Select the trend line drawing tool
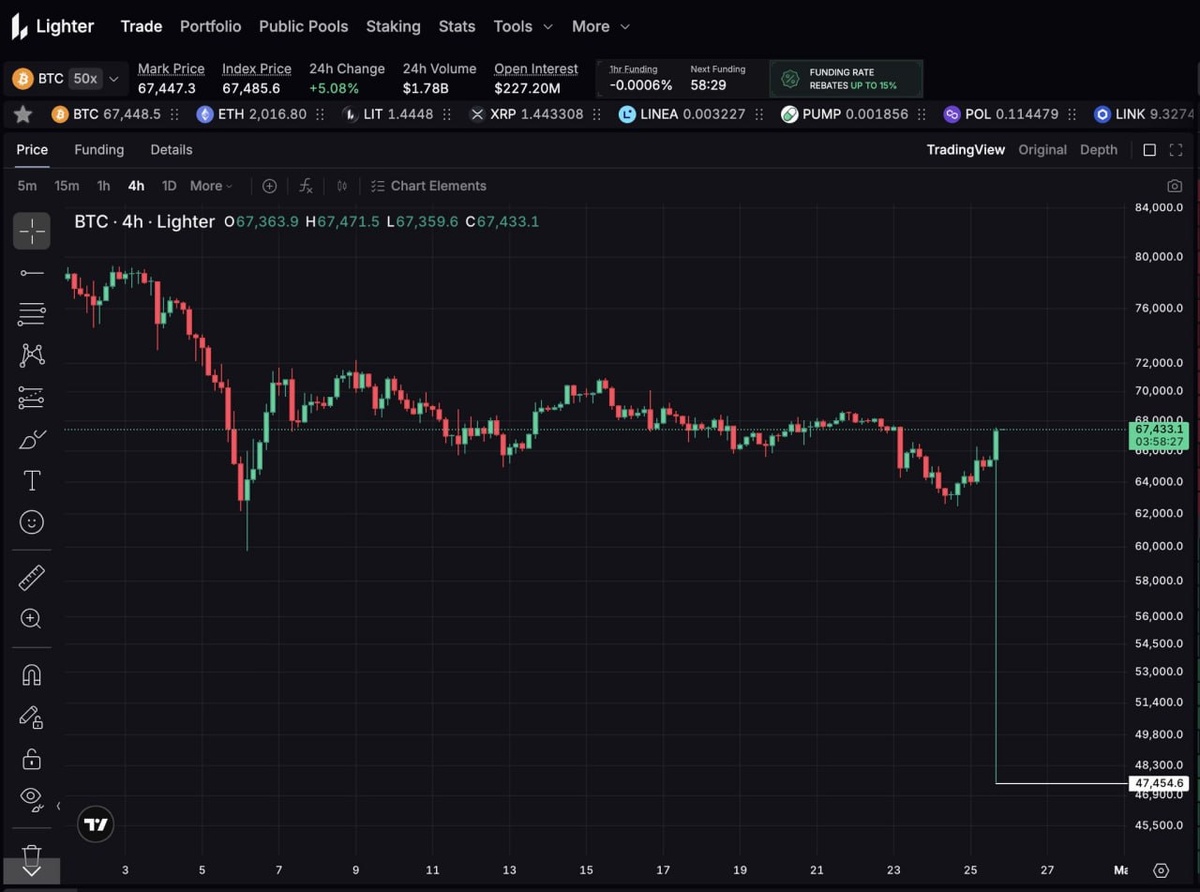 [x=32, y=273]
